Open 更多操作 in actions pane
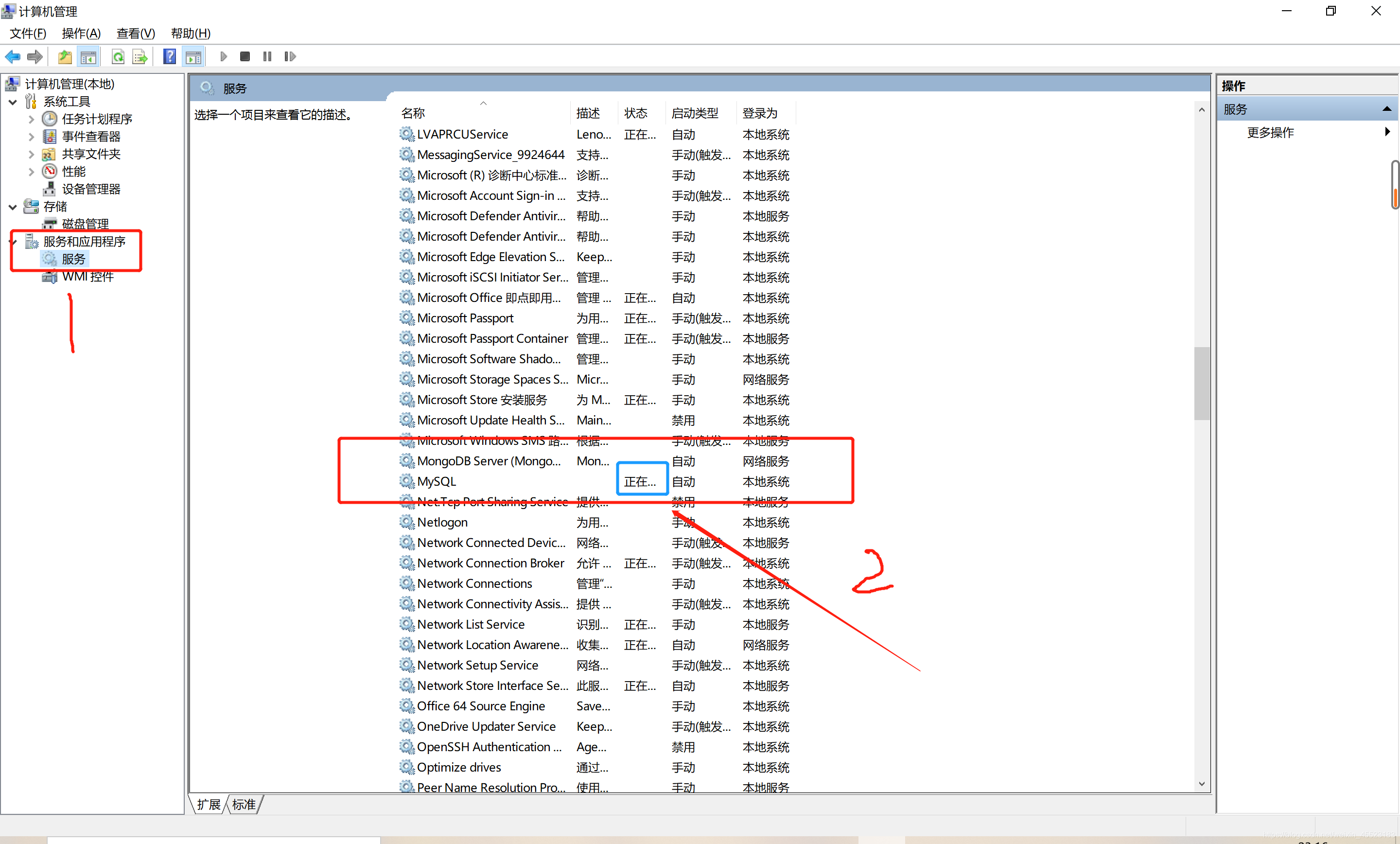Screen dimensions: 1400x844 point(1271,132)
